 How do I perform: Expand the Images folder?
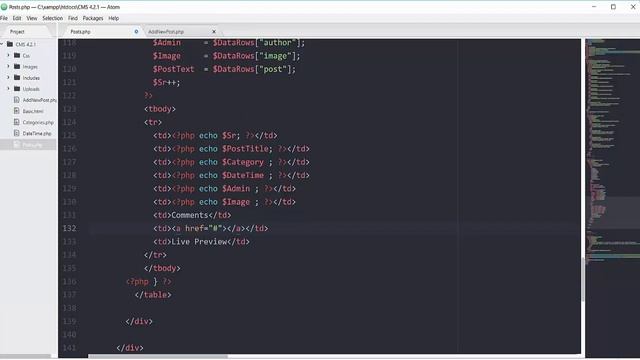tap(8, 66)
